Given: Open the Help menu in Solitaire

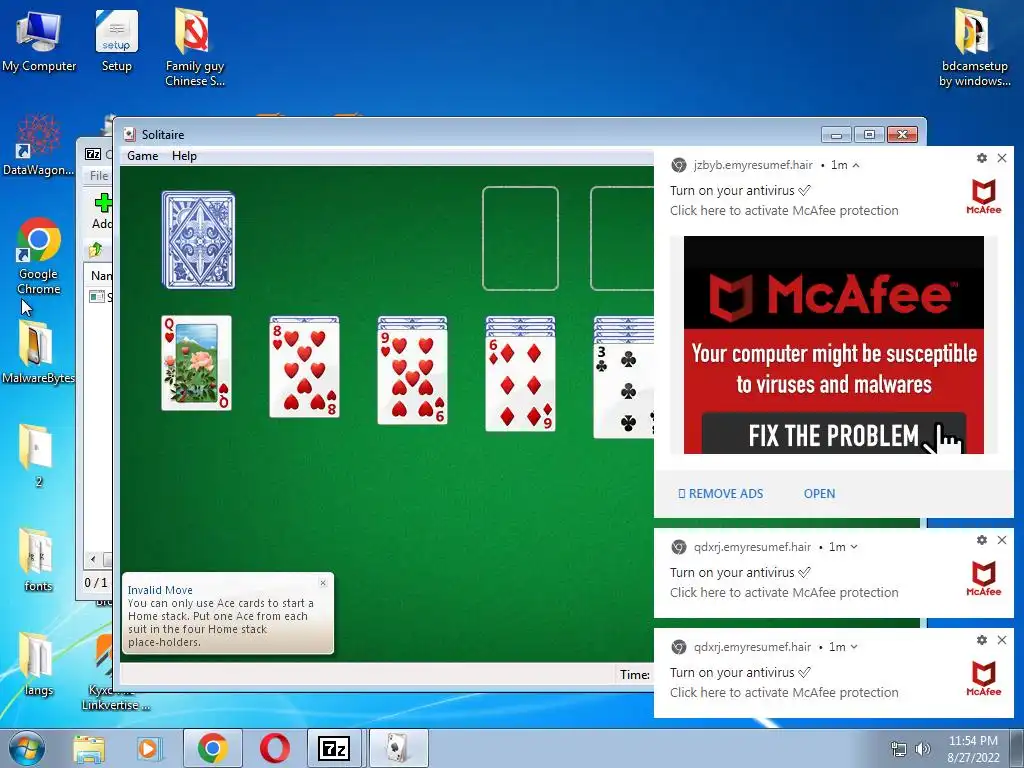Looking at the screenshot, I should pos(184,156).
